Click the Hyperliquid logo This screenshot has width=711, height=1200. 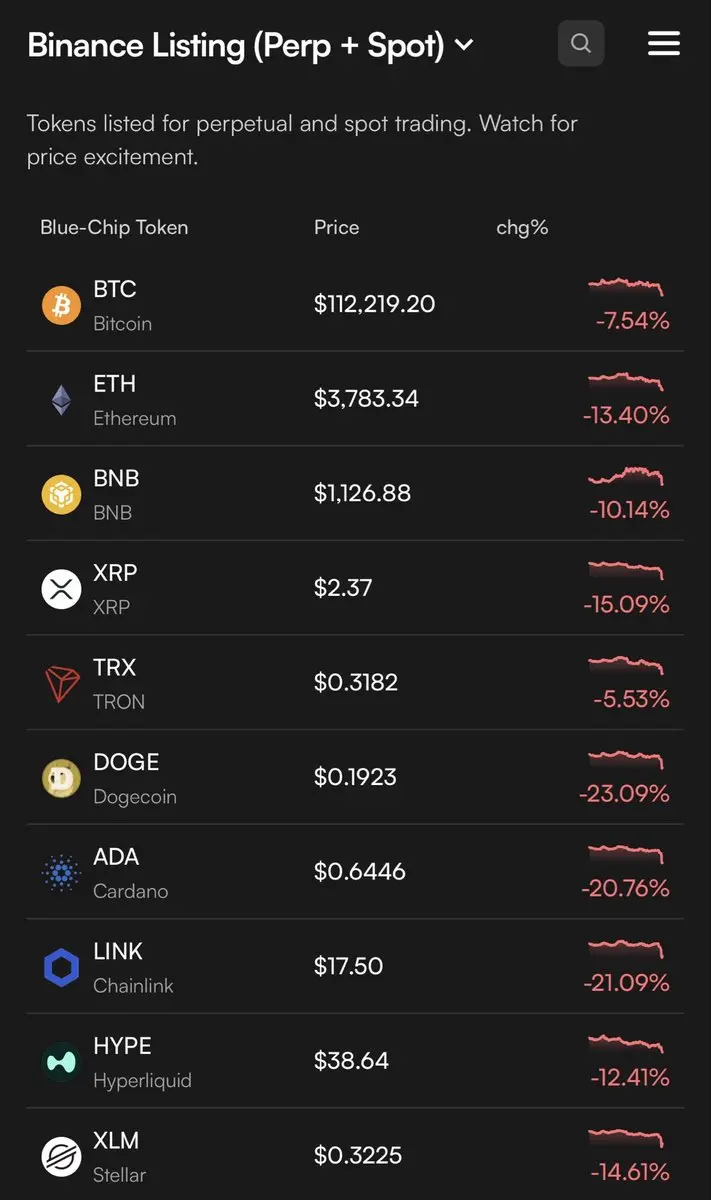[x=61, y=1062]
